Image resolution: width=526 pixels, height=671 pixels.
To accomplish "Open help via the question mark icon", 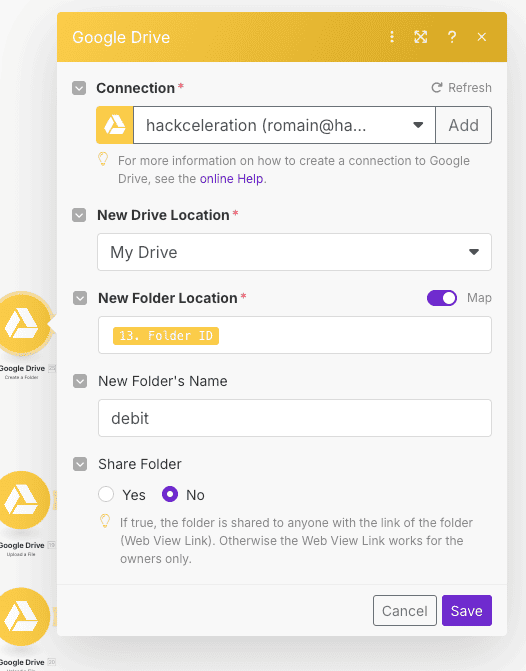I will [x=452, y=37].
